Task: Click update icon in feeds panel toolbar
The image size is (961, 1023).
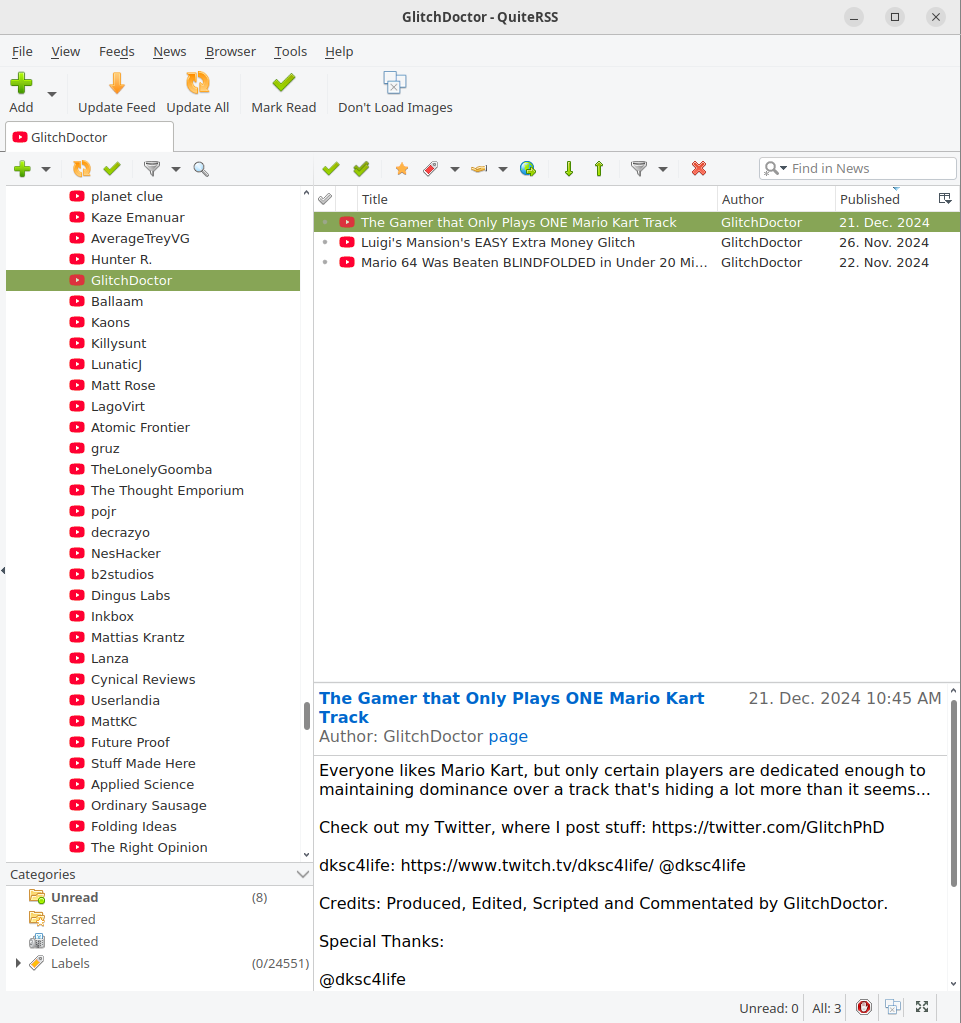Action: [x=82, y=169]
